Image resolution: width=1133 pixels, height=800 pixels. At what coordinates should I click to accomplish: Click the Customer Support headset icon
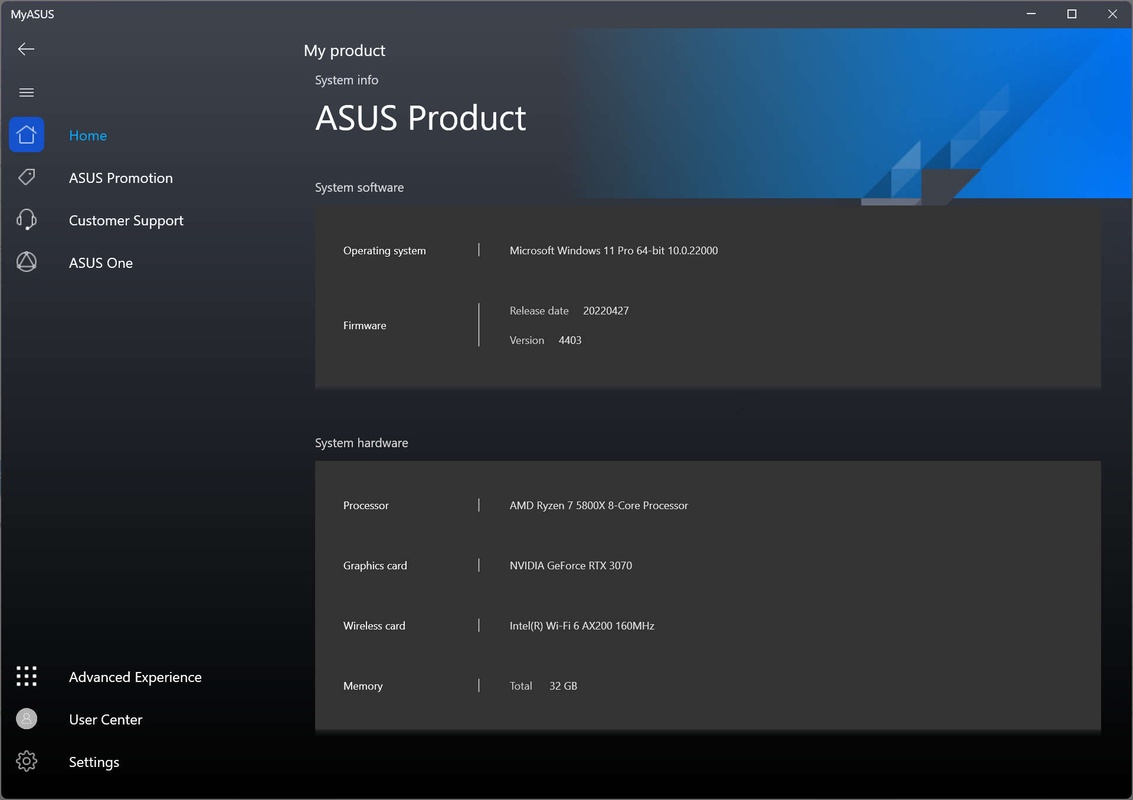(x=27, y=220)
